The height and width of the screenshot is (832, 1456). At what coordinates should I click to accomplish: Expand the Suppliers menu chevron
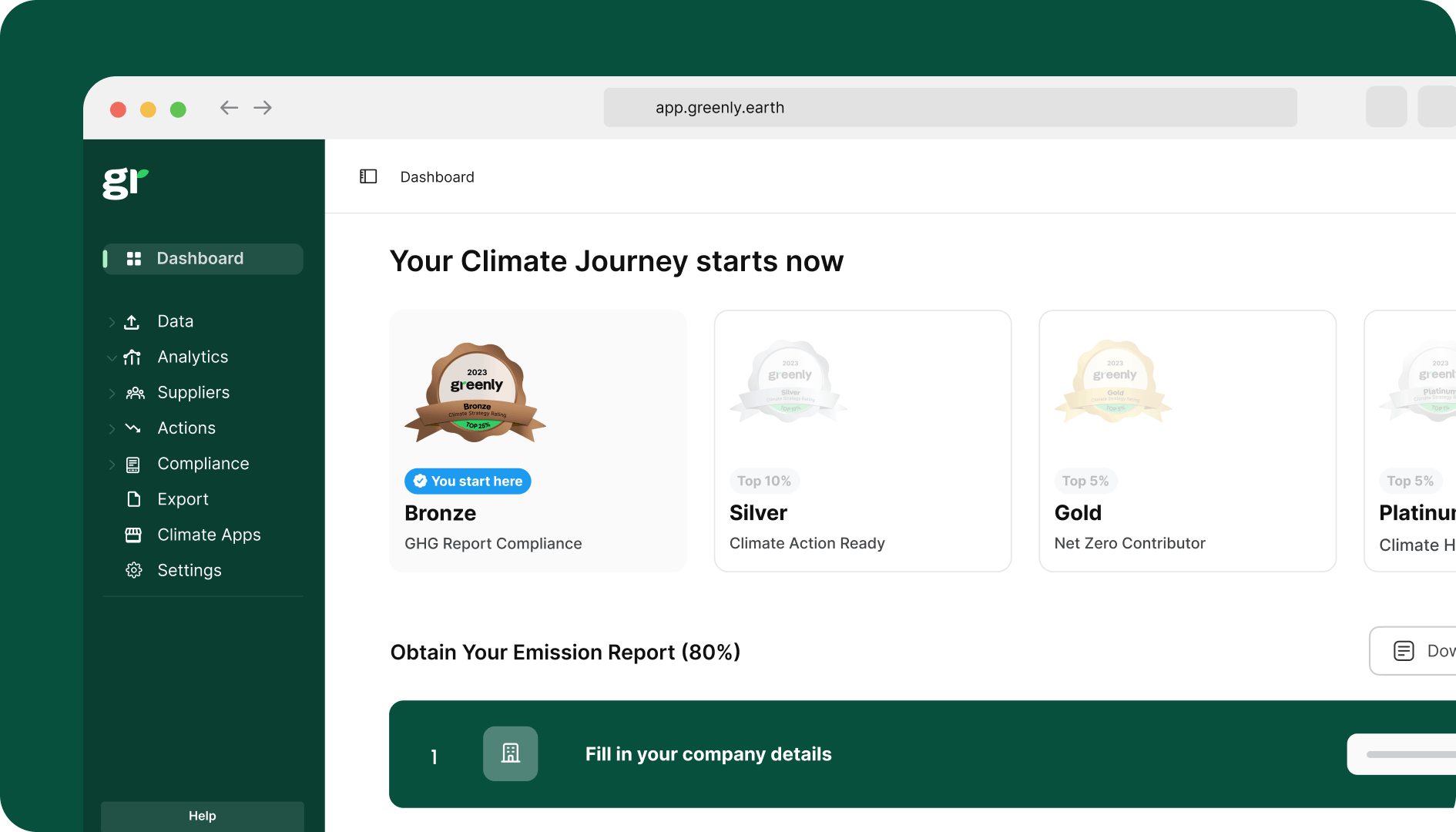pyautogui.click(x=112, y=393)
